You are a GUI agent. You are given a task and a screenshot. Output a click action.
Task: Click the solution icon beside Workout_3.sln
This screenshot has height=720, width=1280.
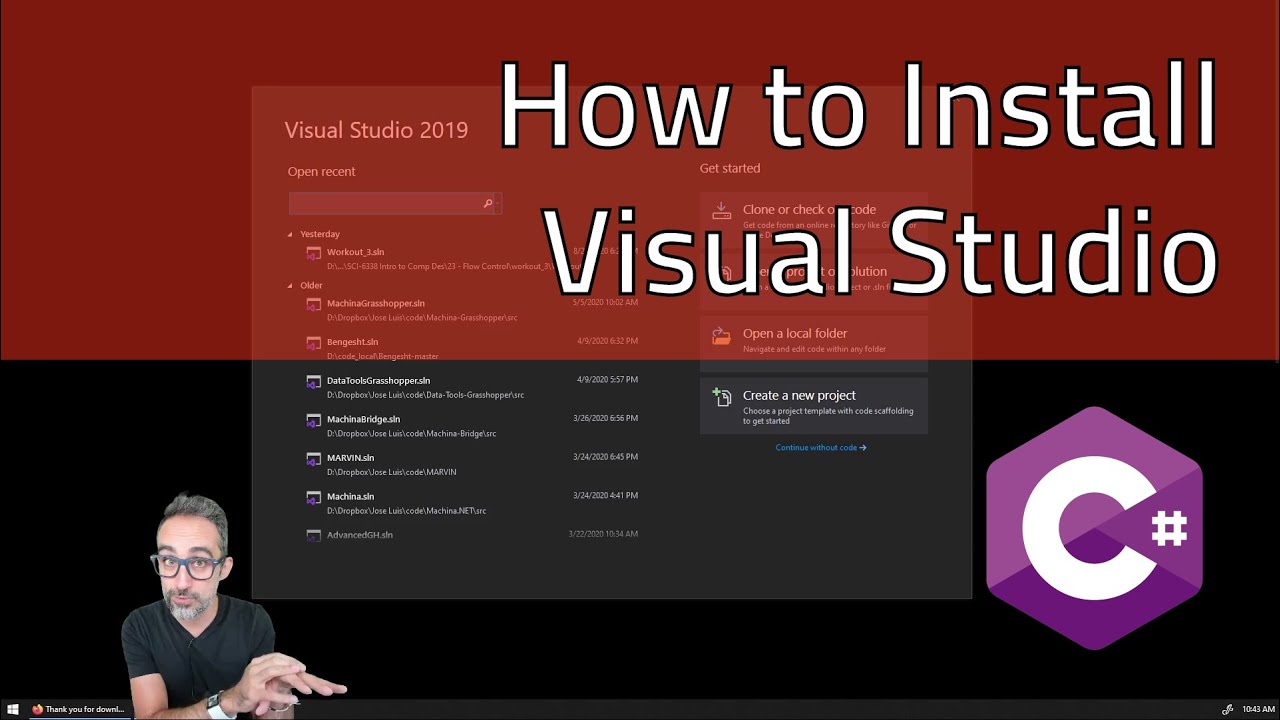313,254
